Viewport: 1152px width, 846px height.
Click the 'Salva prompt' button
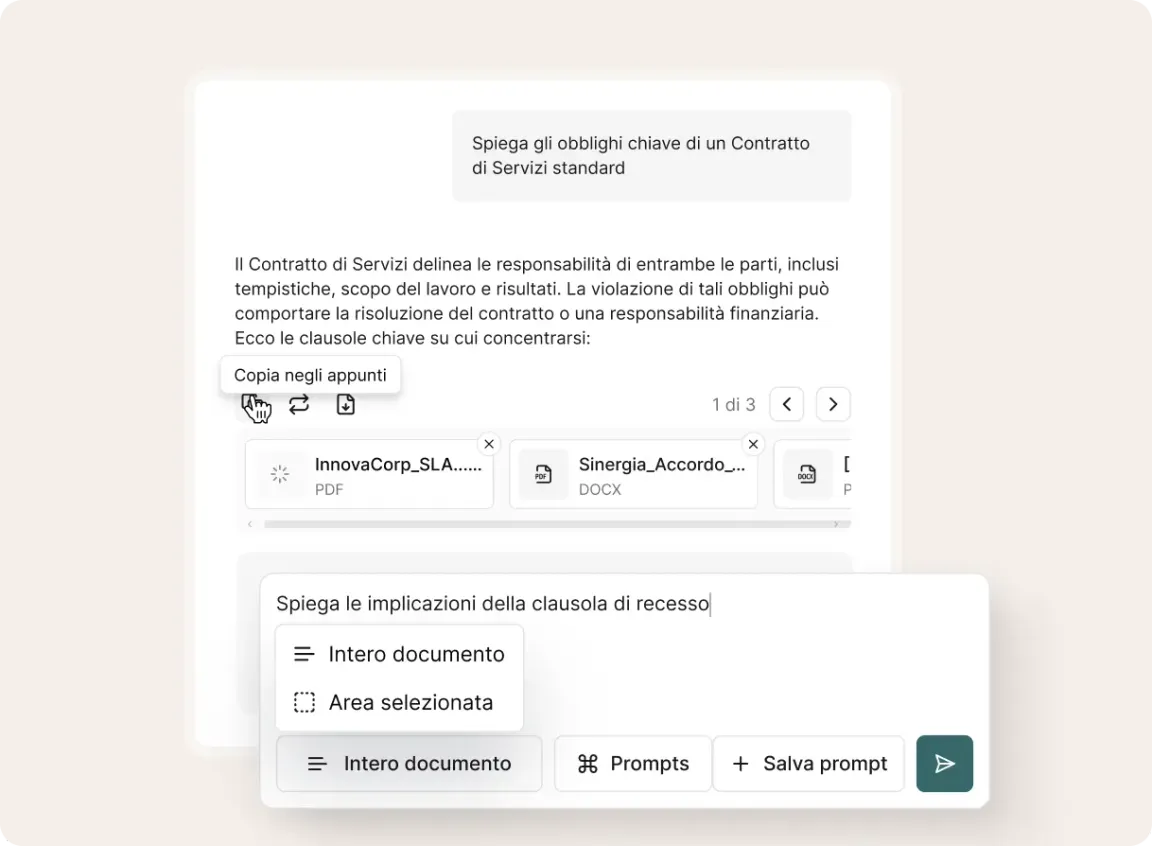click(809, 764)
